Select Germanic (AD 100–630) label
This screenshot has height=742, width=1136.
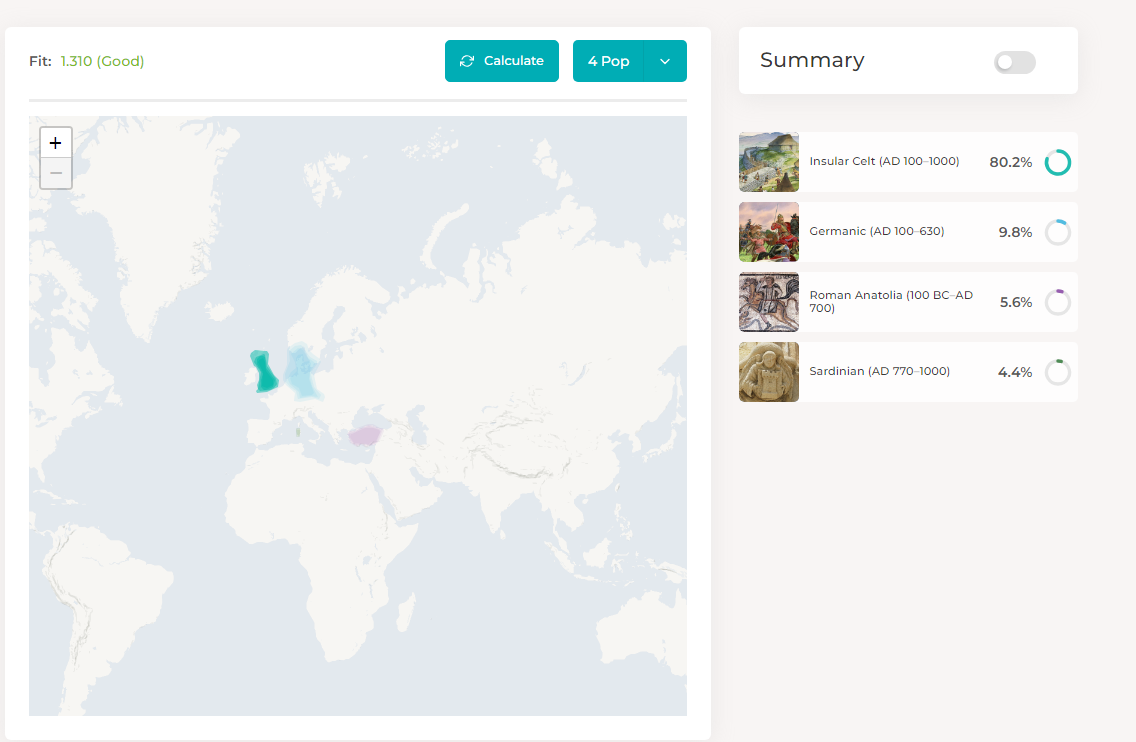pos(877,231)
